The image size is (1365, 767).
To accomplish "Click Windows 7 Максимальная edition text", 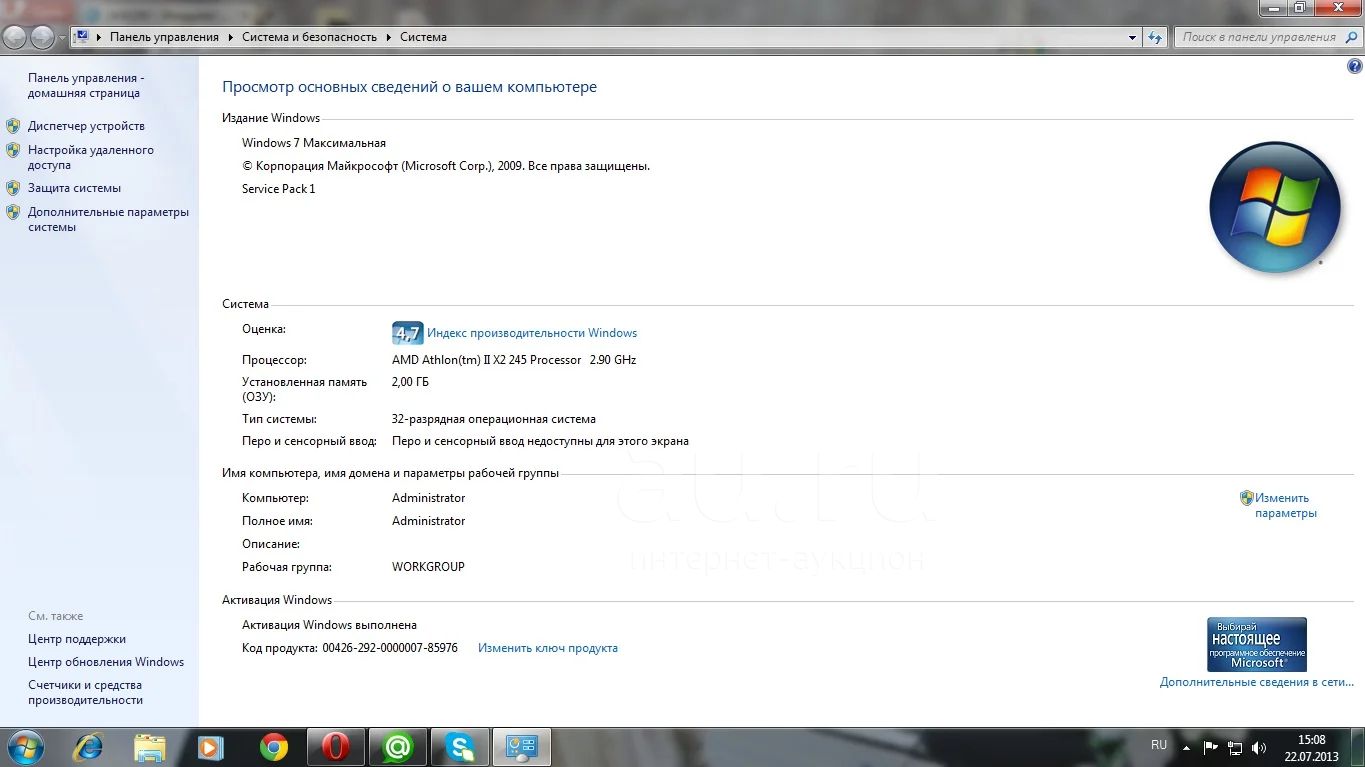I will [x=314, y=143].
